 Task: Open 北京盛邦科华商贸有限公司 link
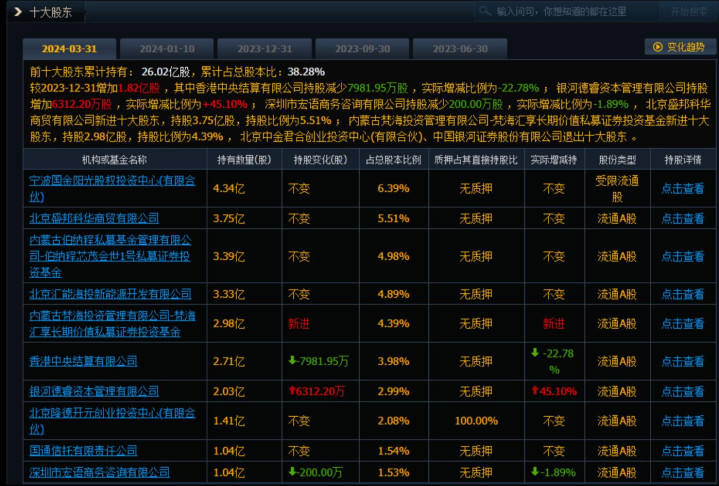(94, 218)
